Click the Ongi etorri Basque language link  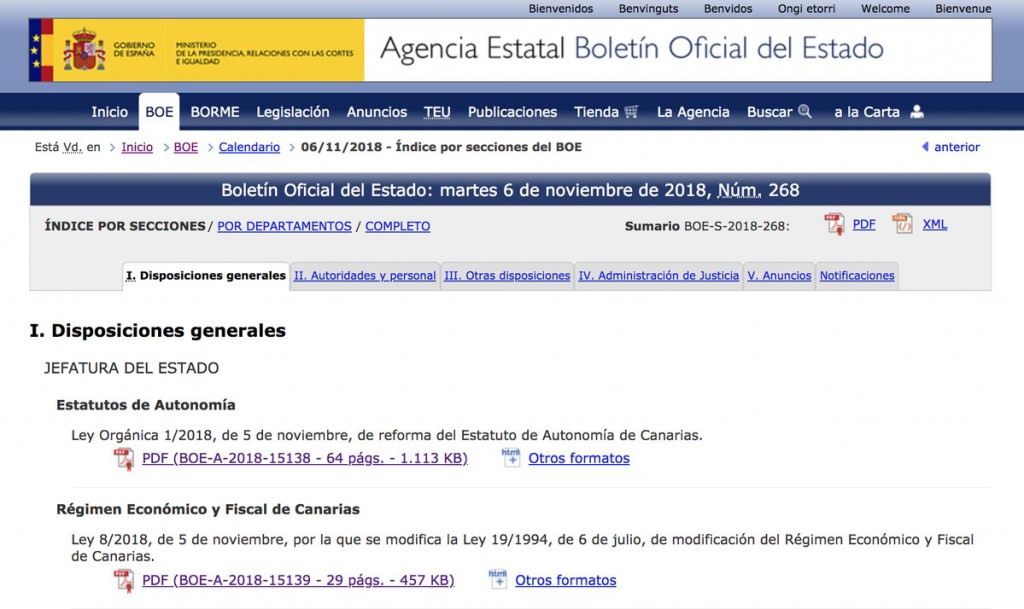[x=807, y=8]
